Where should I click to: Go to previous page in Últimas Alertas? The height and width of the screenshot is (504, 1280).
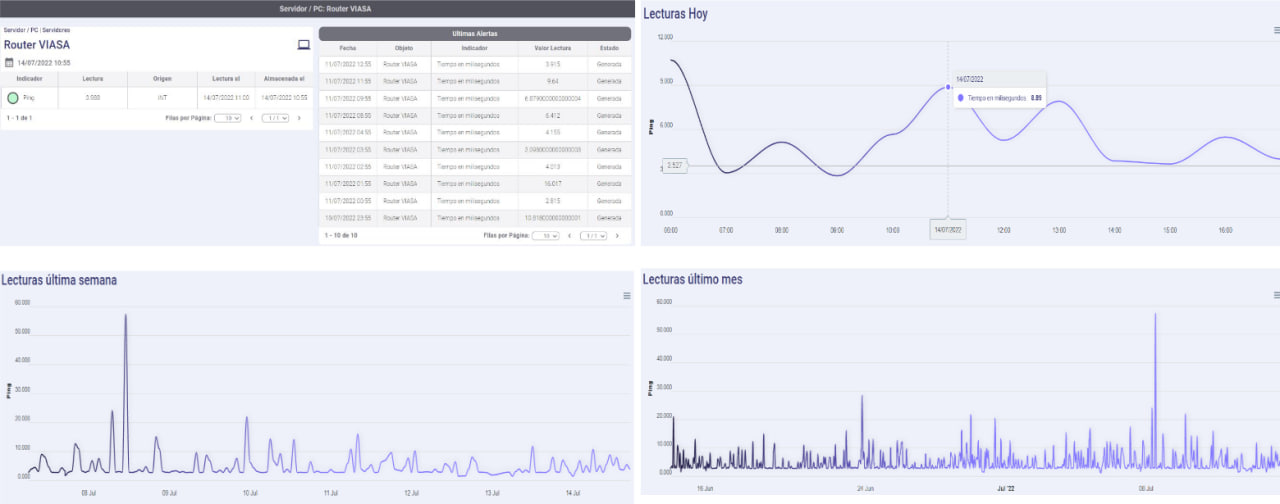tap(569, 236)
